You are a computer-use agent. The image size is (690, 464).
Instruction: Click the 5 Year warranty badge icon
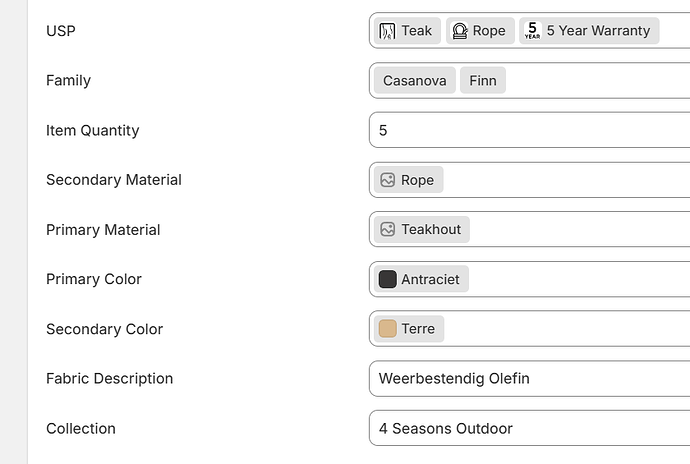532,31
